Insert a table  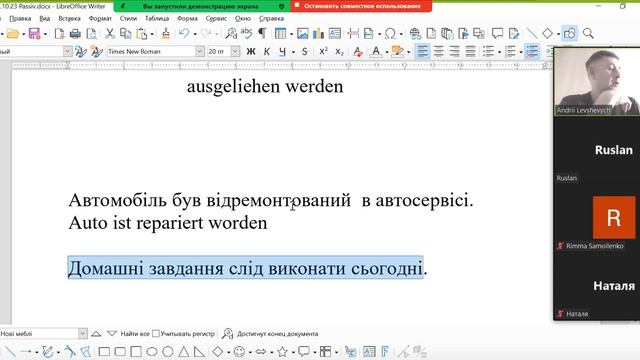tap(280, 33)
